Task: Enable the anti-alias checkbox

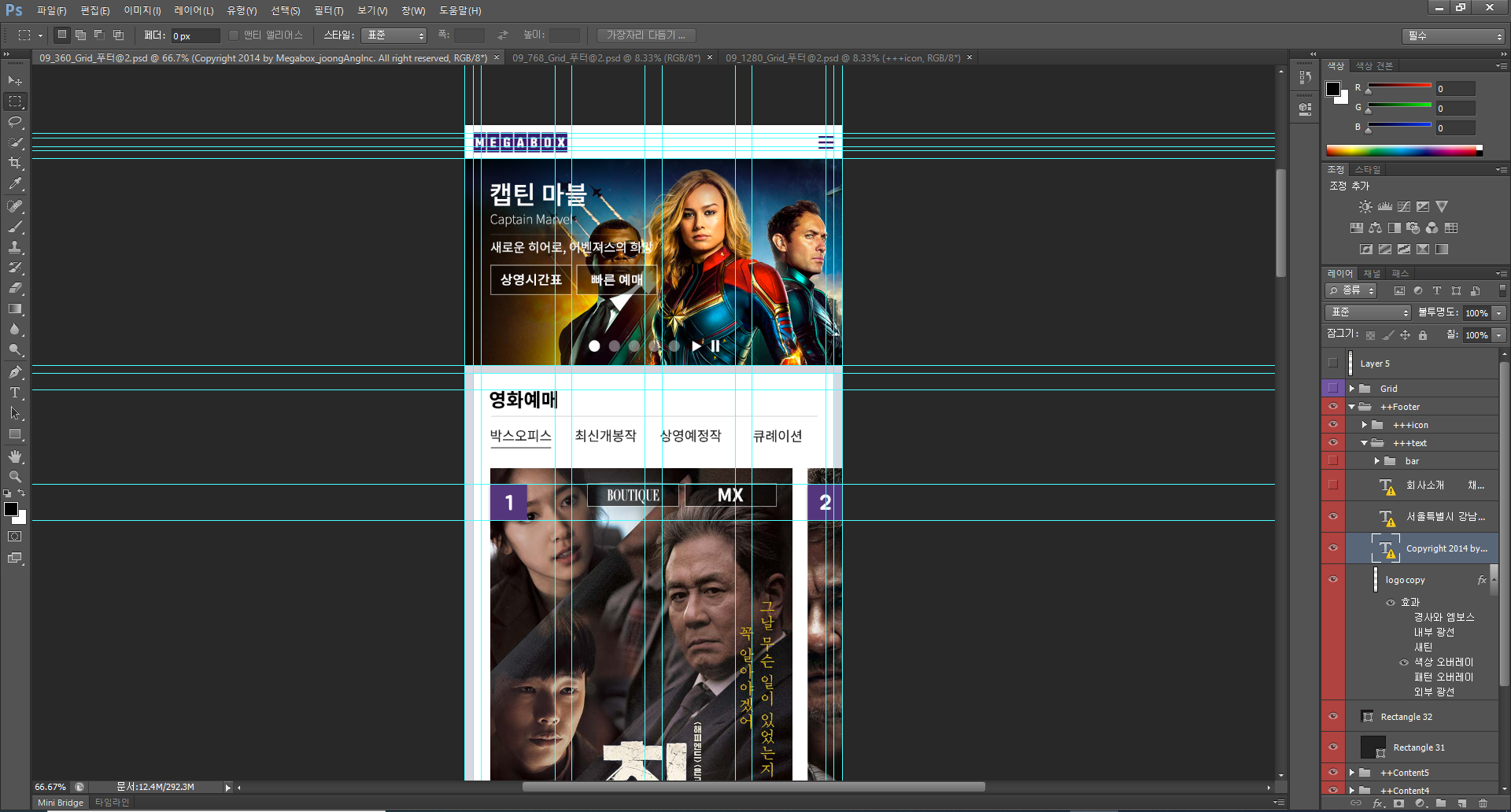Action: pos(234,35)
